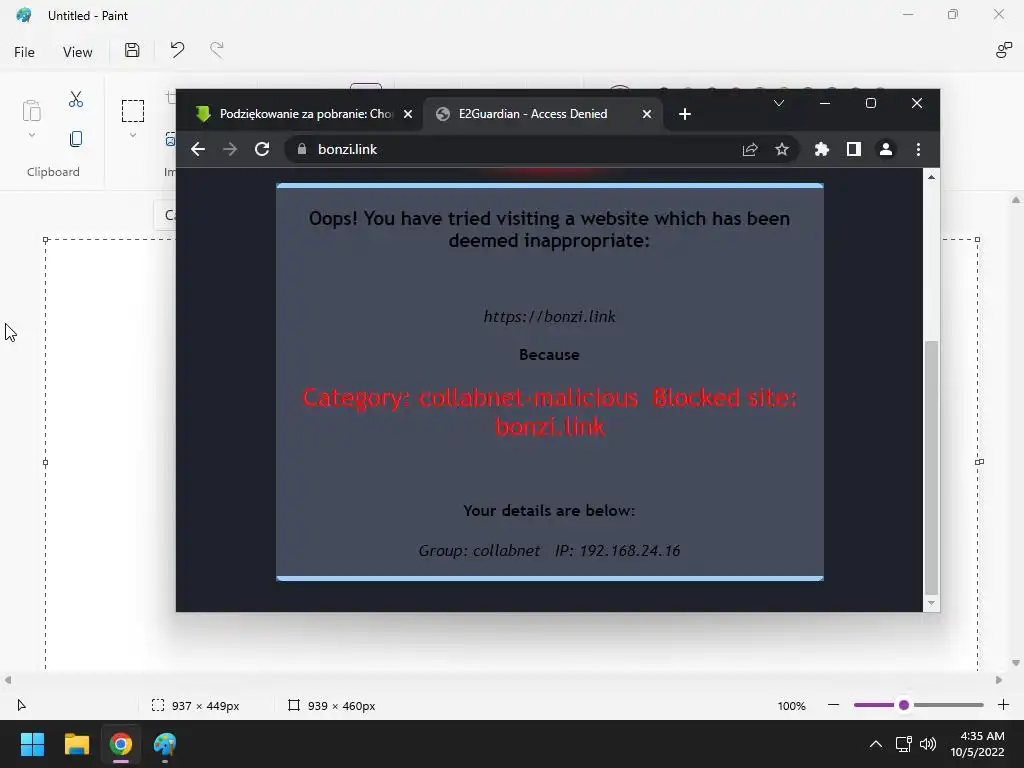
Task: Click the Group: collabnet IP text
Action: 549,551
